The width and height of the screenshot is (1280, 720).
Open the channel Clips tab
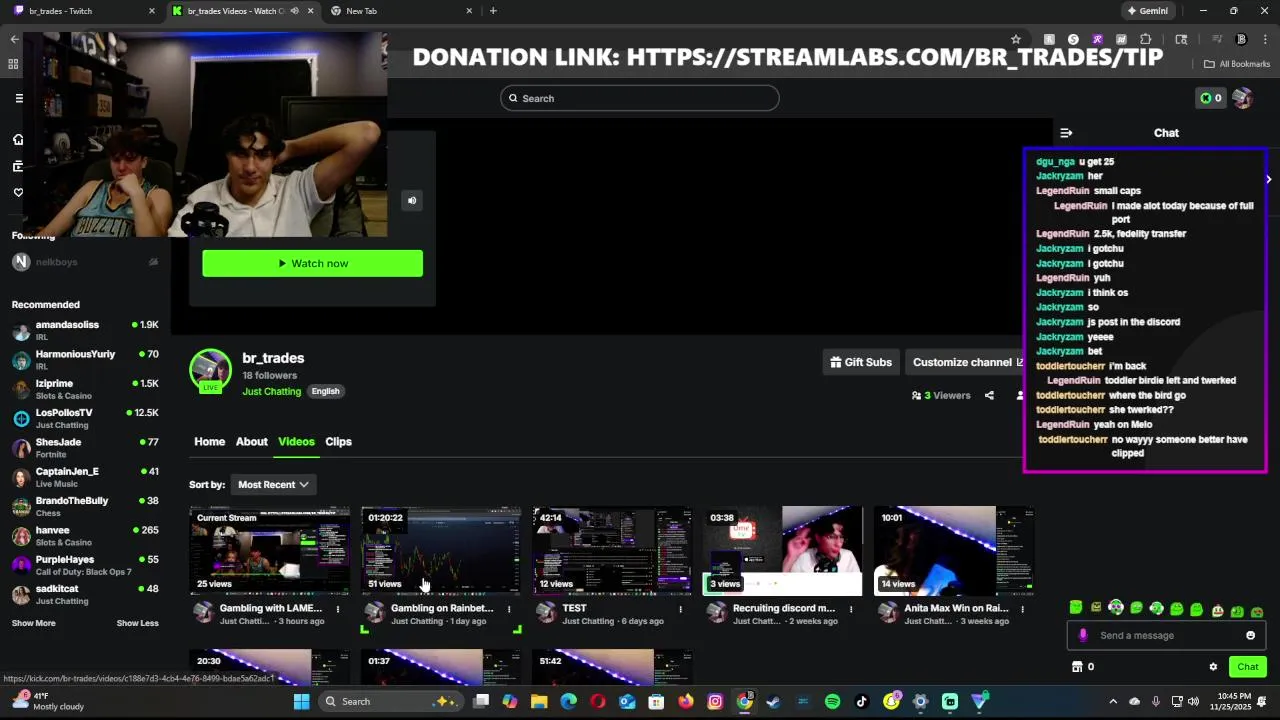click(338, 442)
